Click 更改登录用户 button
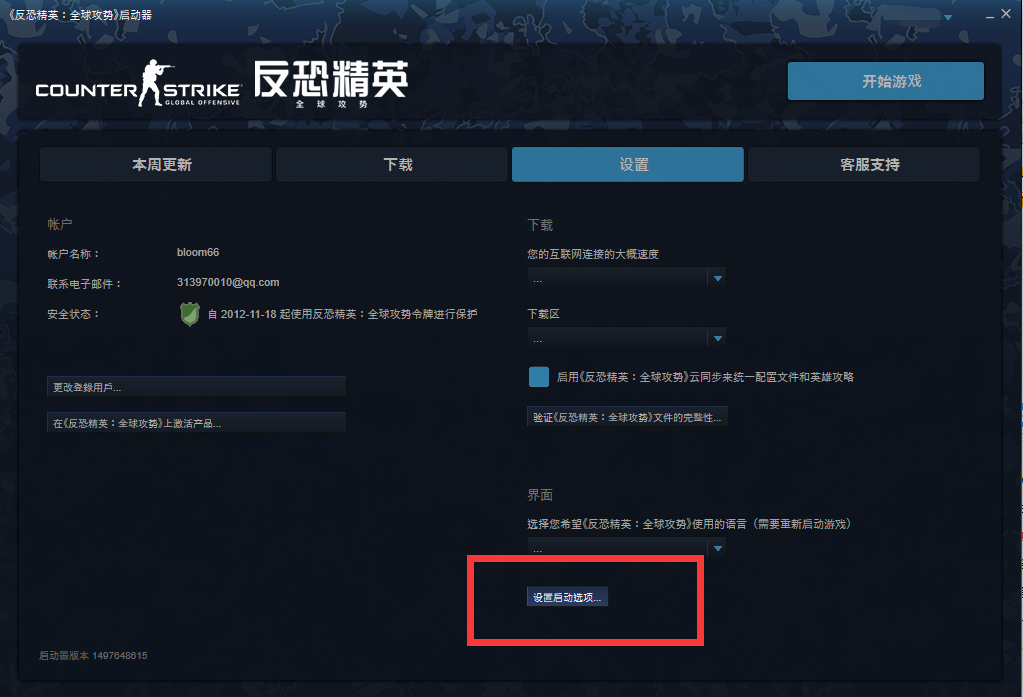This screenshot has width=1023, height=697. (x=196, y=387)
